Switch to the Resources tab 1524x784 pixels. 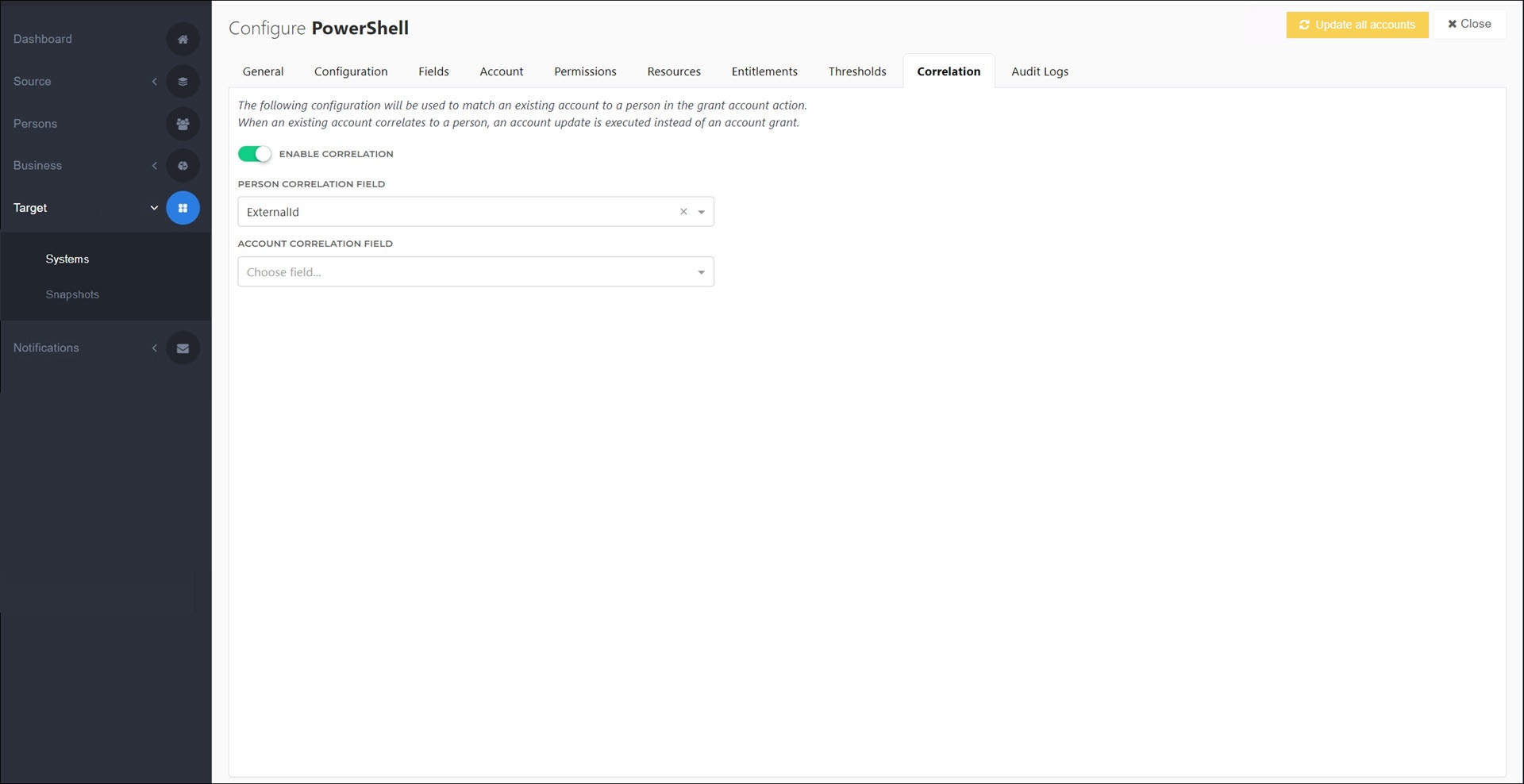coord(674,71)
